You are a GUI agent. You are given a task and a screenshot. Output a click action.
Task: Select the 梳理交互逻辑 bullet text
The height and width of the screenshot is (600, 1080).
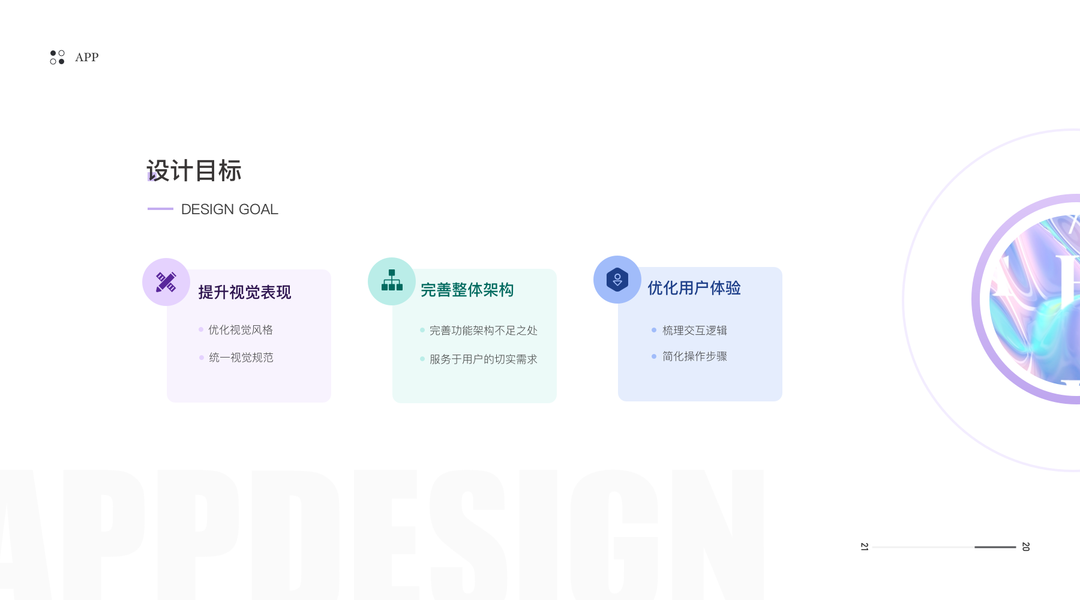[694, 331]
